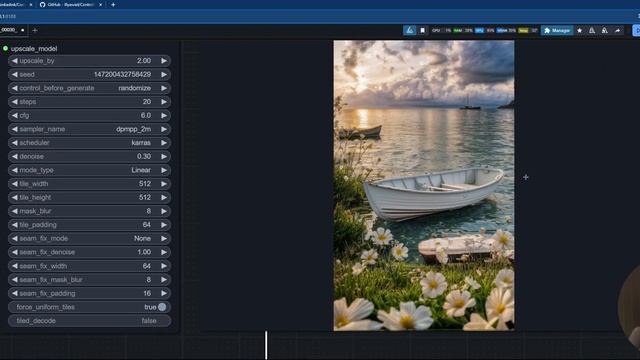This screenshot has width=640, height=360.
Task: Click the upscale_model node title
Action: [34, 49]
